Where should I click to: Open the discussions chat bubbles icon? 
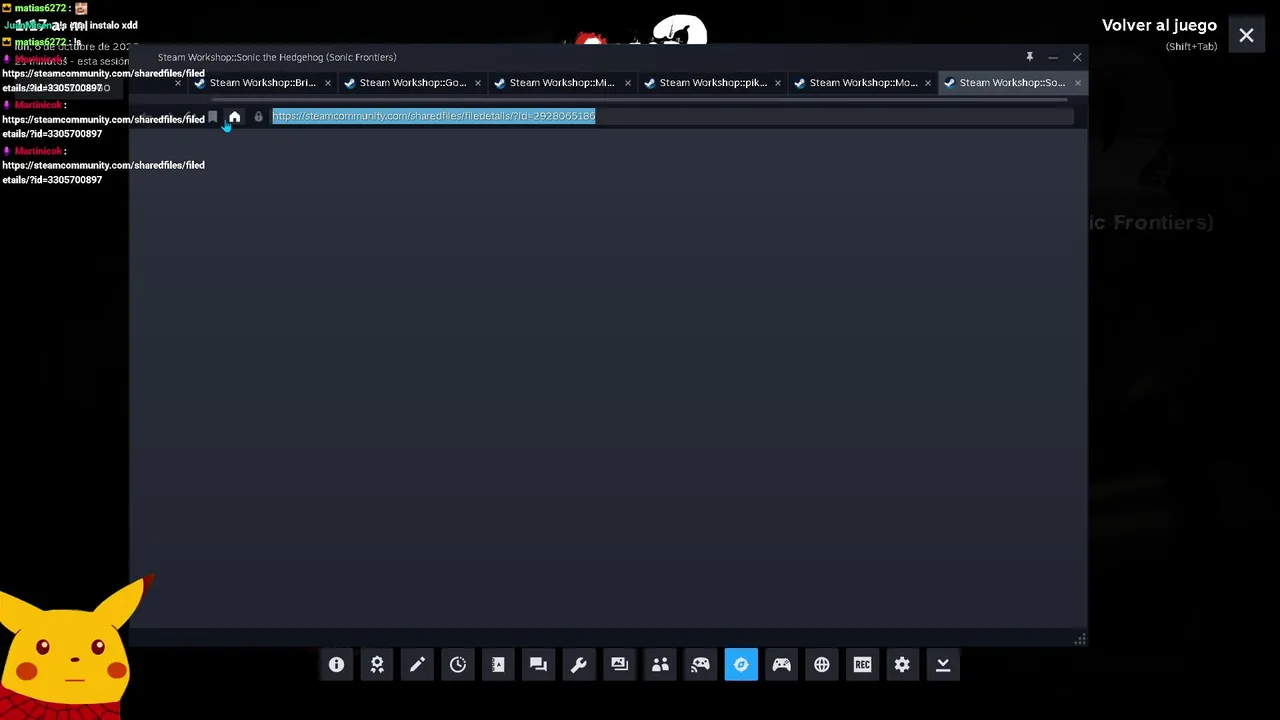coord(538,665)
